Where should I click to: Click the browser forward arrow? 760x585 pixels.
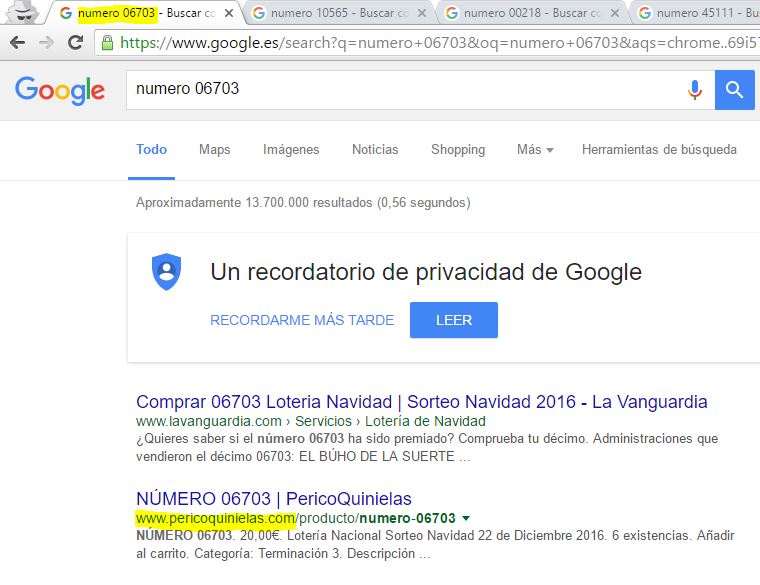46,43
